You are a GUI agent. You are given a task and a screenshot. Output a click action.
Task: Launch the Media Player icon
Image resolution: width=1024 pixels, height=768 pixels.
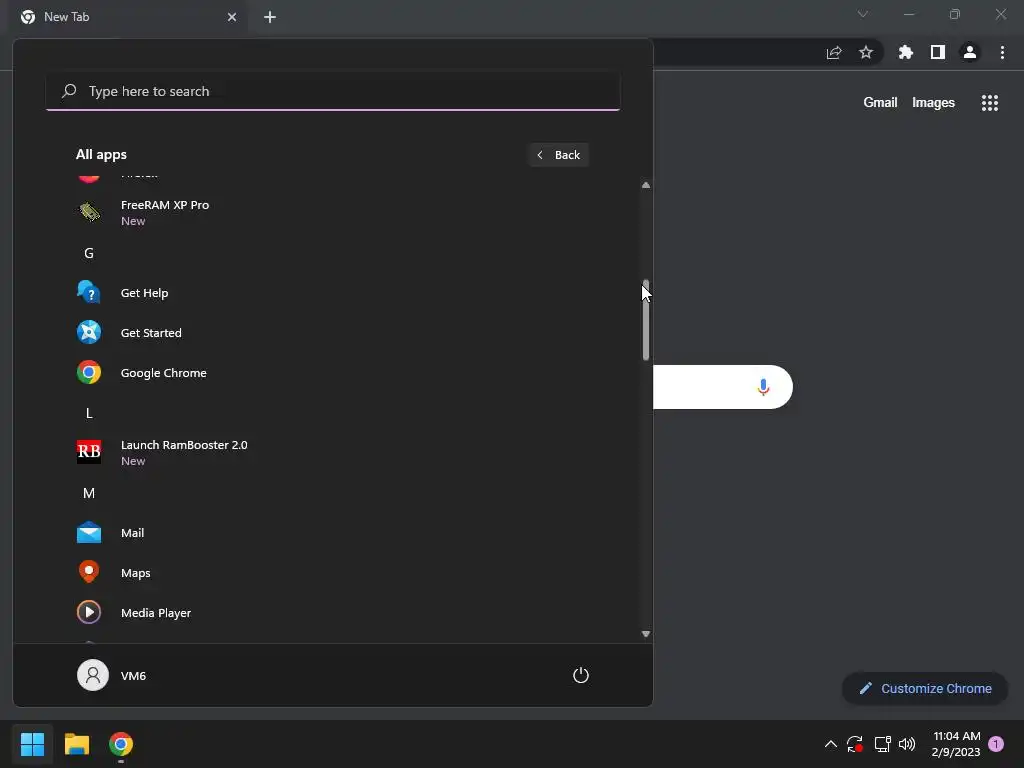coord(89,613)
